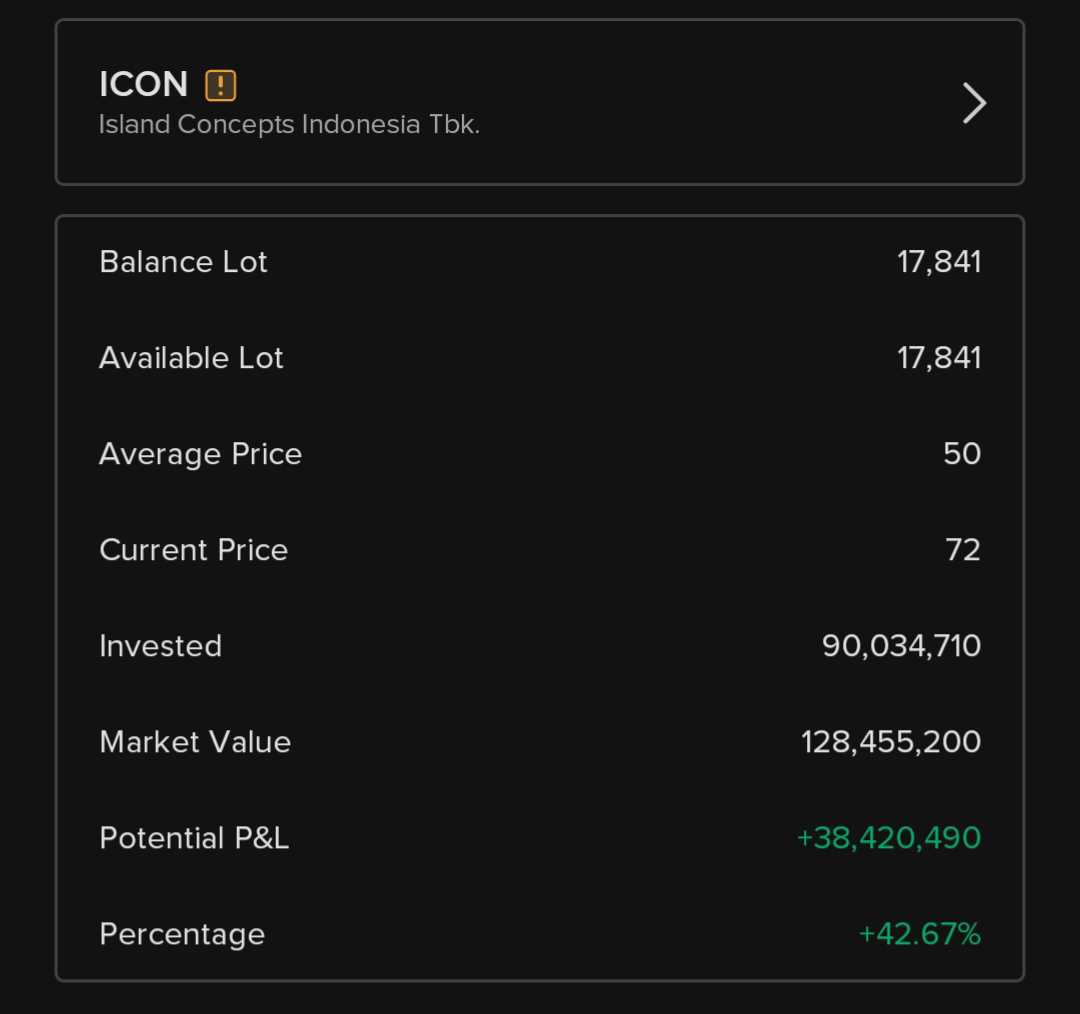Select the Available Lot value 17,841
The image size is (1080, 1014).
click(x=938, y=358)
